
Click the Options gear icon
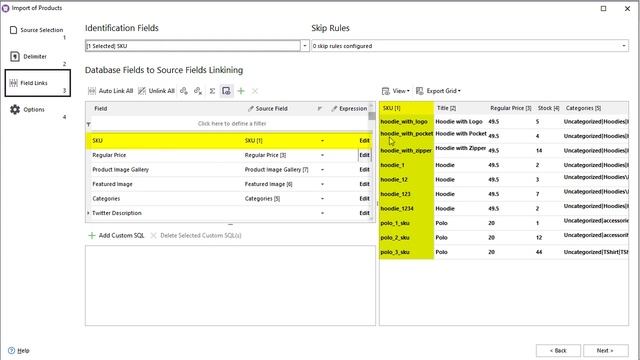15,109
